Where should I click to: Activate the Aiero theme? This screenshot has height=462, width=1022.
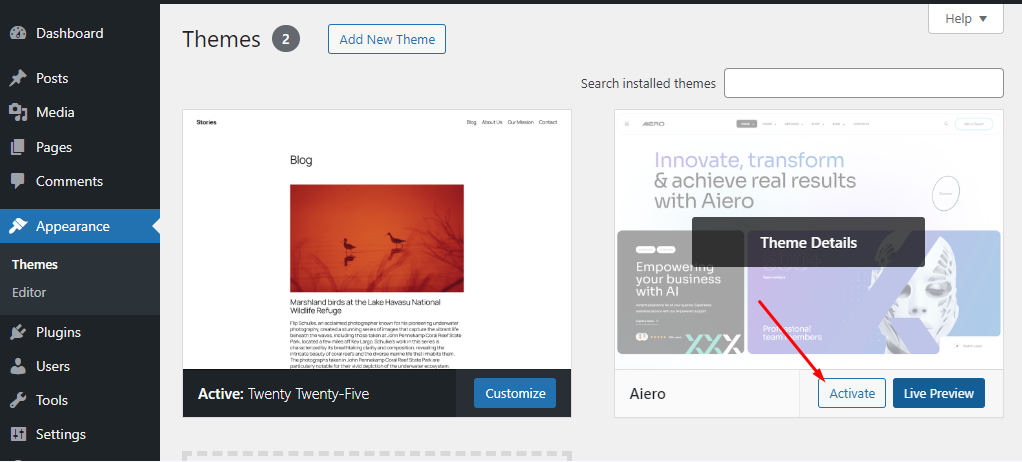[852, 394]
